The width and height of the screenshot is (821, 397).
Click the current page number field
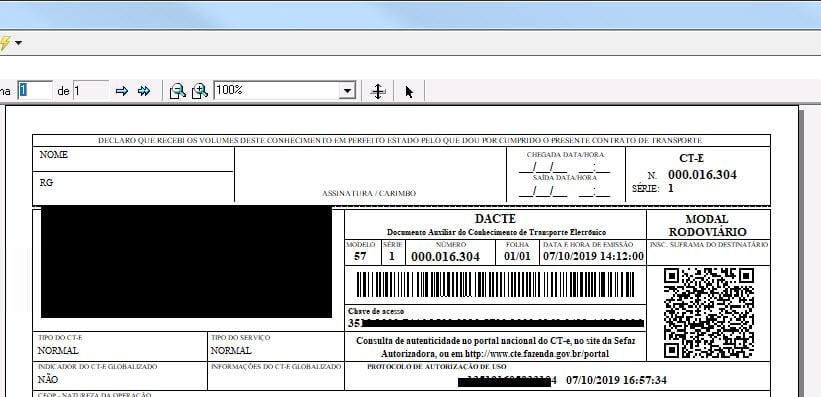[x=35, y=91]
